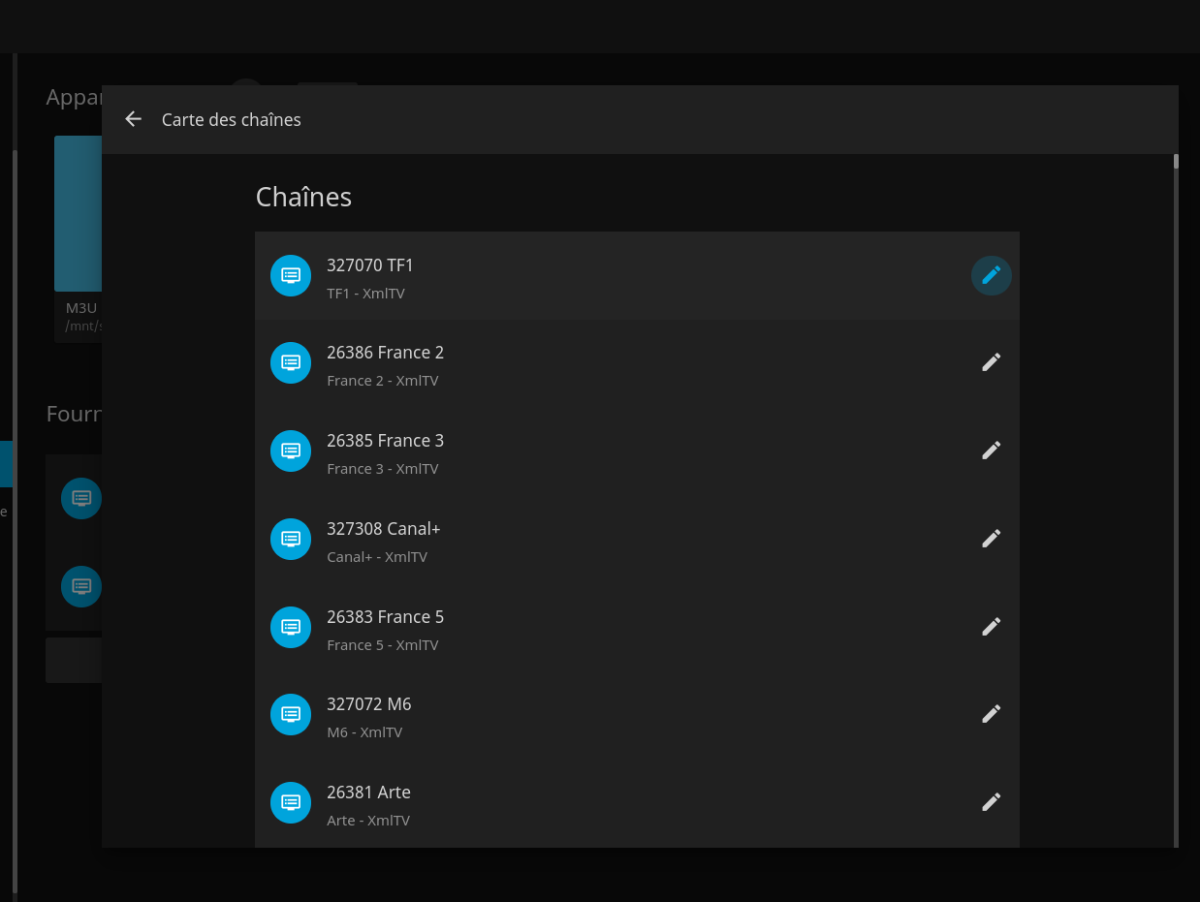This screenshot has height=902, width=1200.
Task: Click the 'Canal+ - XmlTV' subtitle
Action: [377, 557]
